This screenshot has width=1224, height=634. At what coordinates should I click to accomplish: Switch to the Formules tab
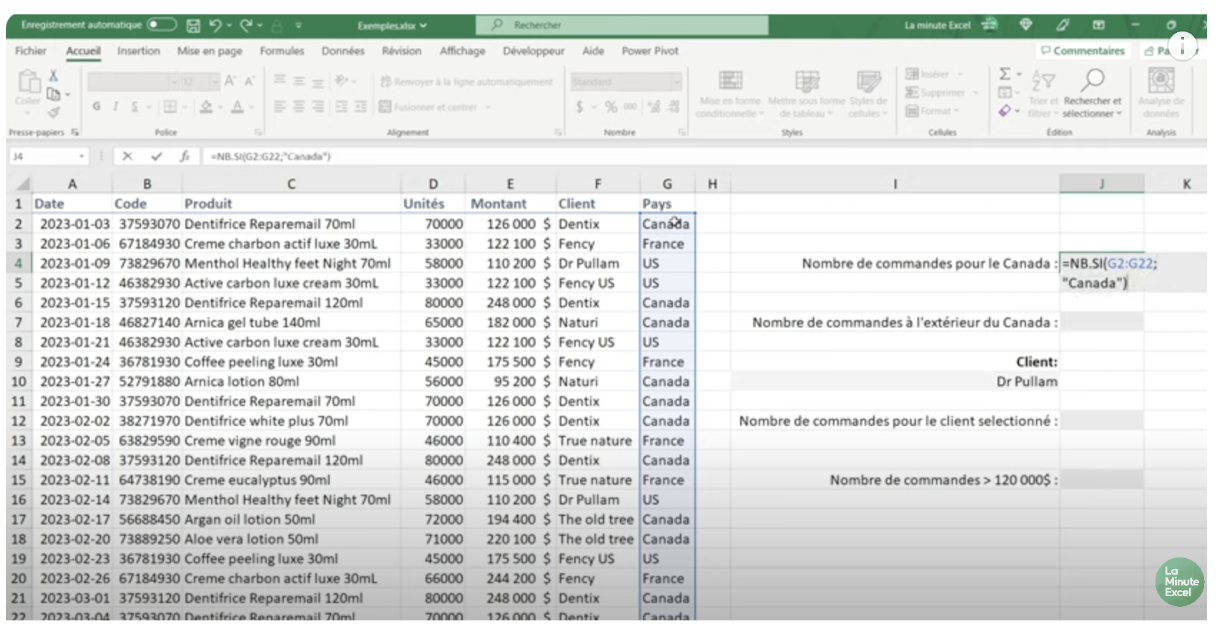(x=282, y=51)
